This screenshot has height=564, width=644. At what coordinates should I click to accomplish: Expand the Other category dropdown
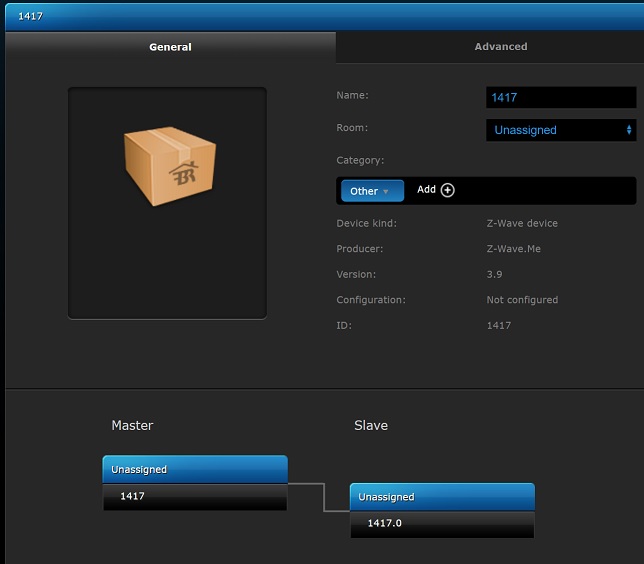(371, 191)
